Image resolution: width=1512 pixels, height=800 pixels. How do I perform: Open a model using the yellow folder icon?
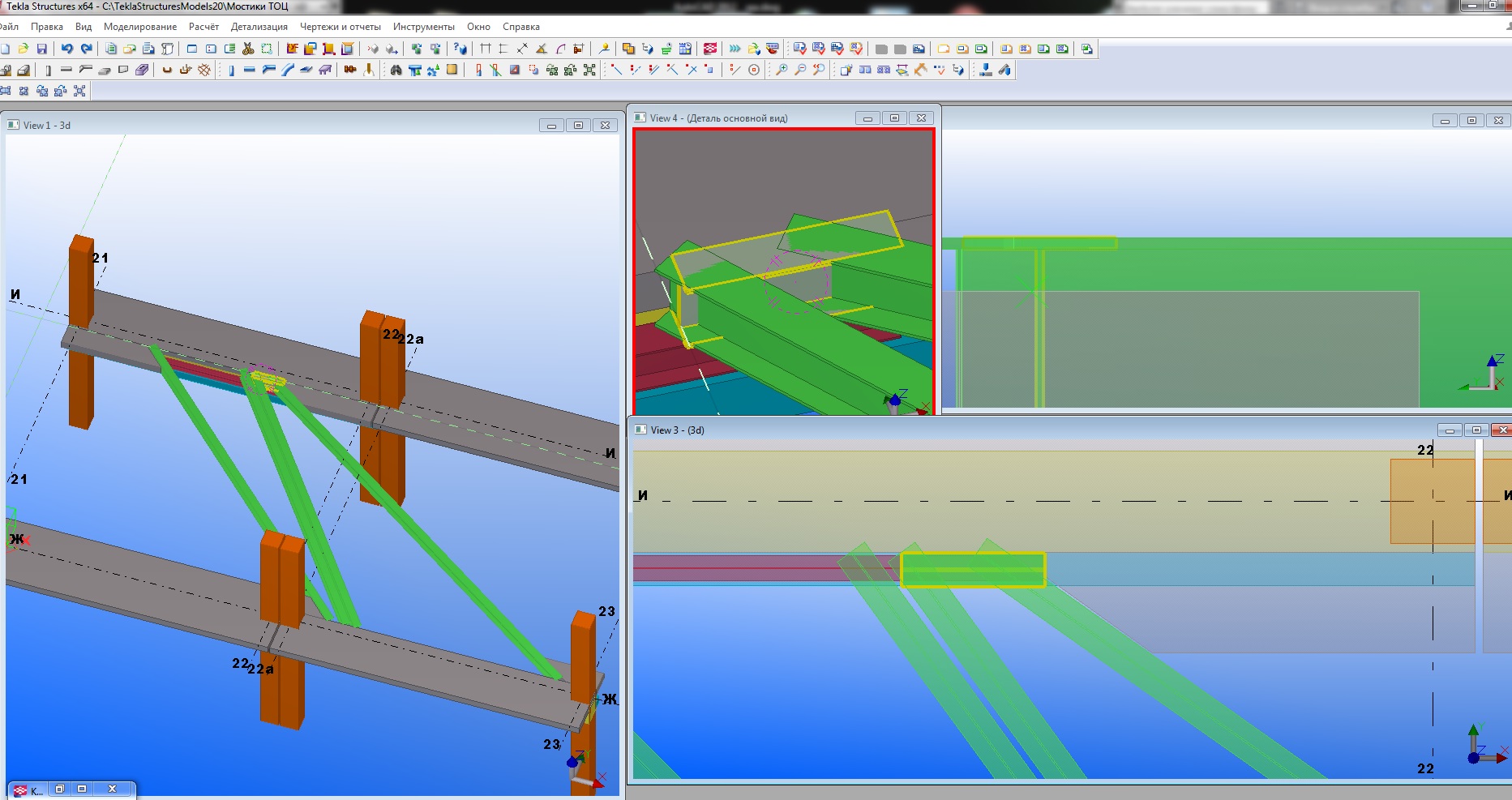[24, 49]
